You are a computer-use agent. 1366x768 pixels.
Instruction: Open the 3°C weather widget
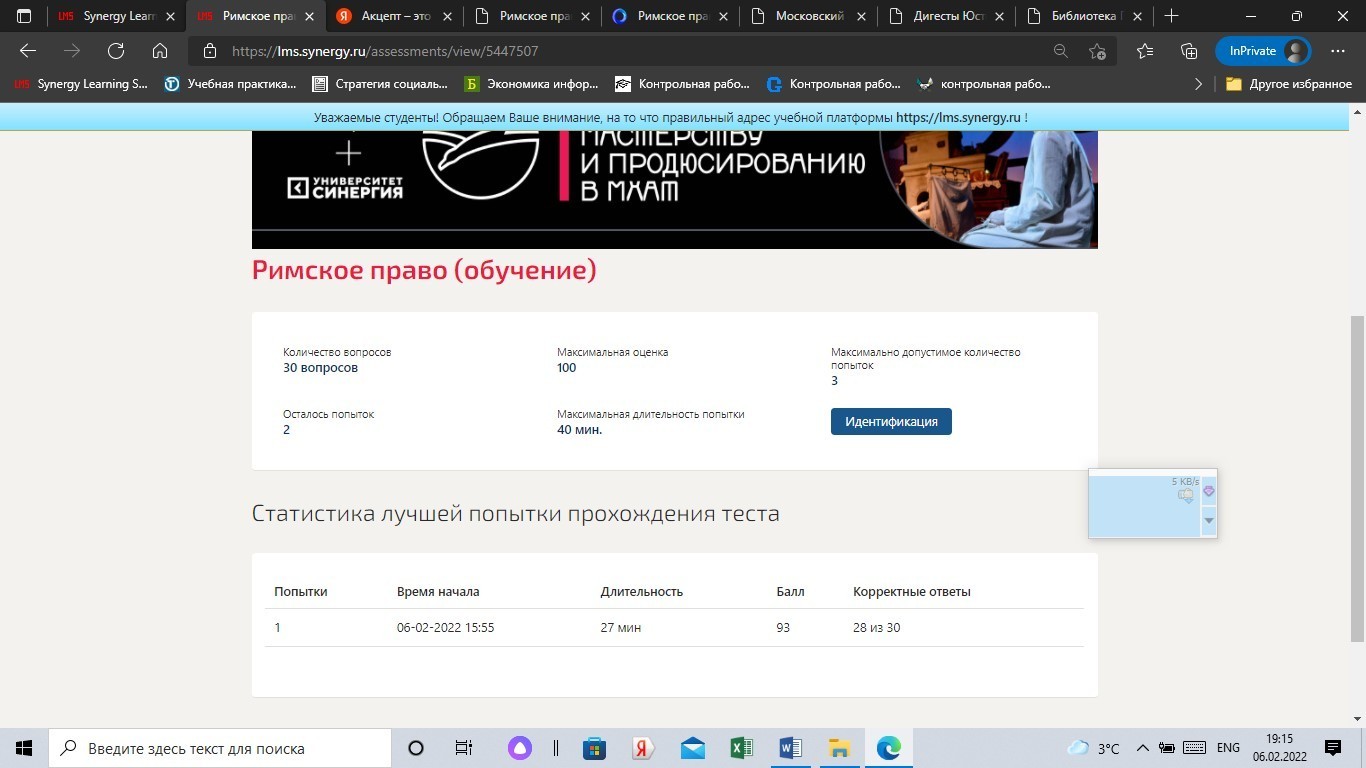(x=1093, y=748)
